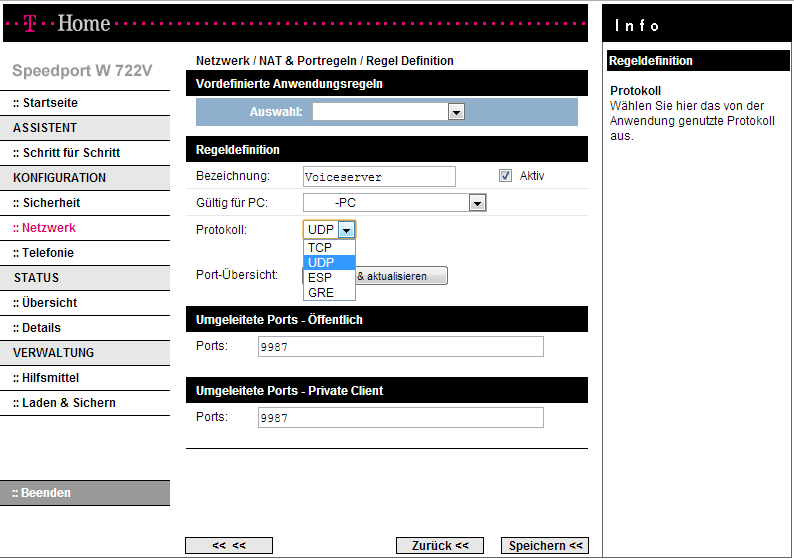Viewport: 794px width, 559px height.
Task: Click the Private Client Ports field
Action: (x=401, y=418)
